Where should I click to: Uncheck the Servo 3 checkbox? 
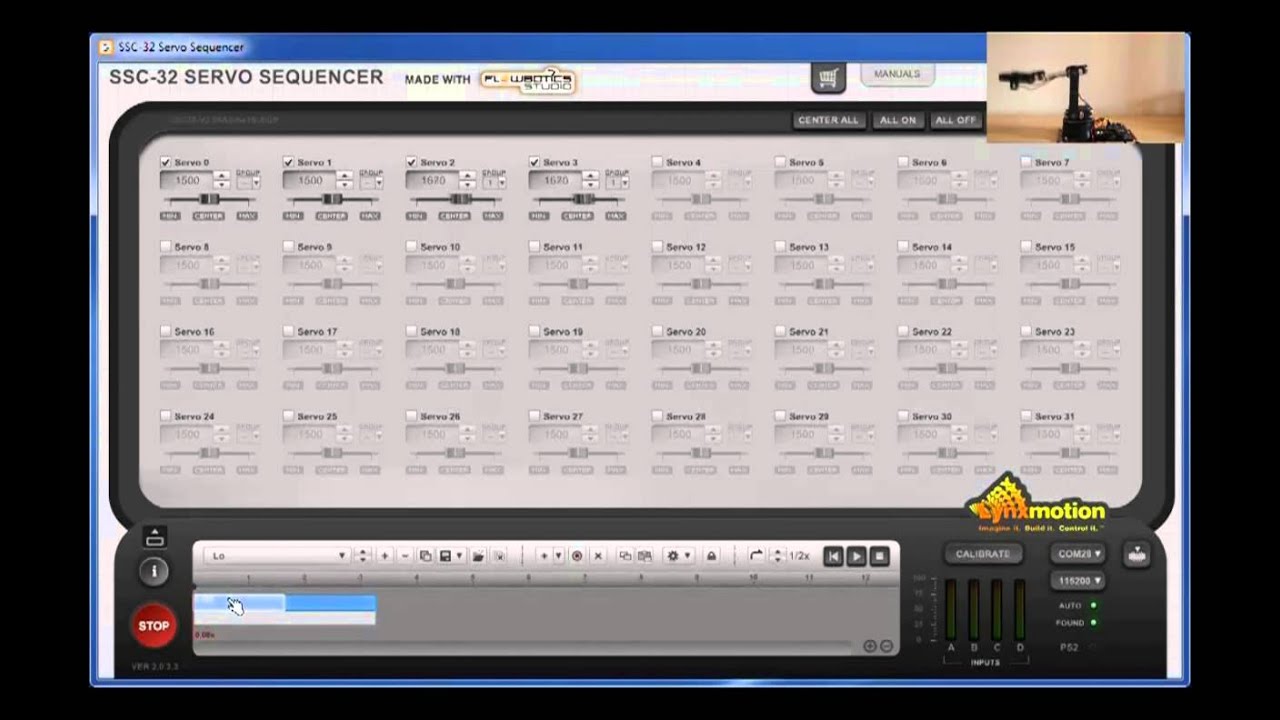click(x=534, y=162)
